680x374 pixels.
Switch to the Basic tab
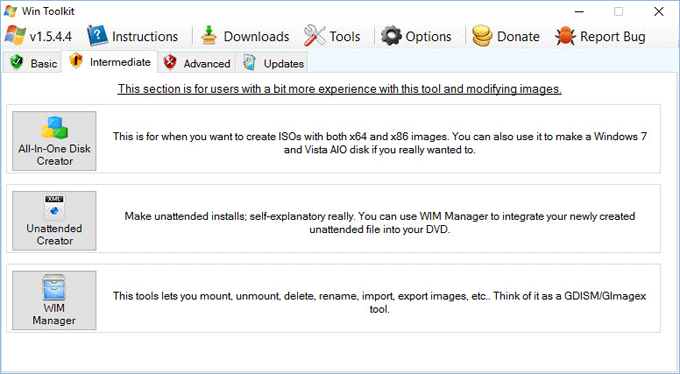coord(33,63)
